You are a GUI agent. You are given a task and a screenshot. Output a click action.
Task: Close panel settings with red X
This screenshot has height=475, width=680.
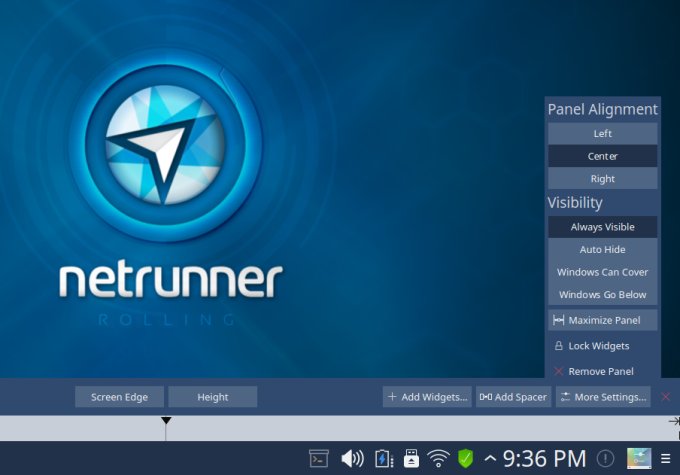point(666,396)
